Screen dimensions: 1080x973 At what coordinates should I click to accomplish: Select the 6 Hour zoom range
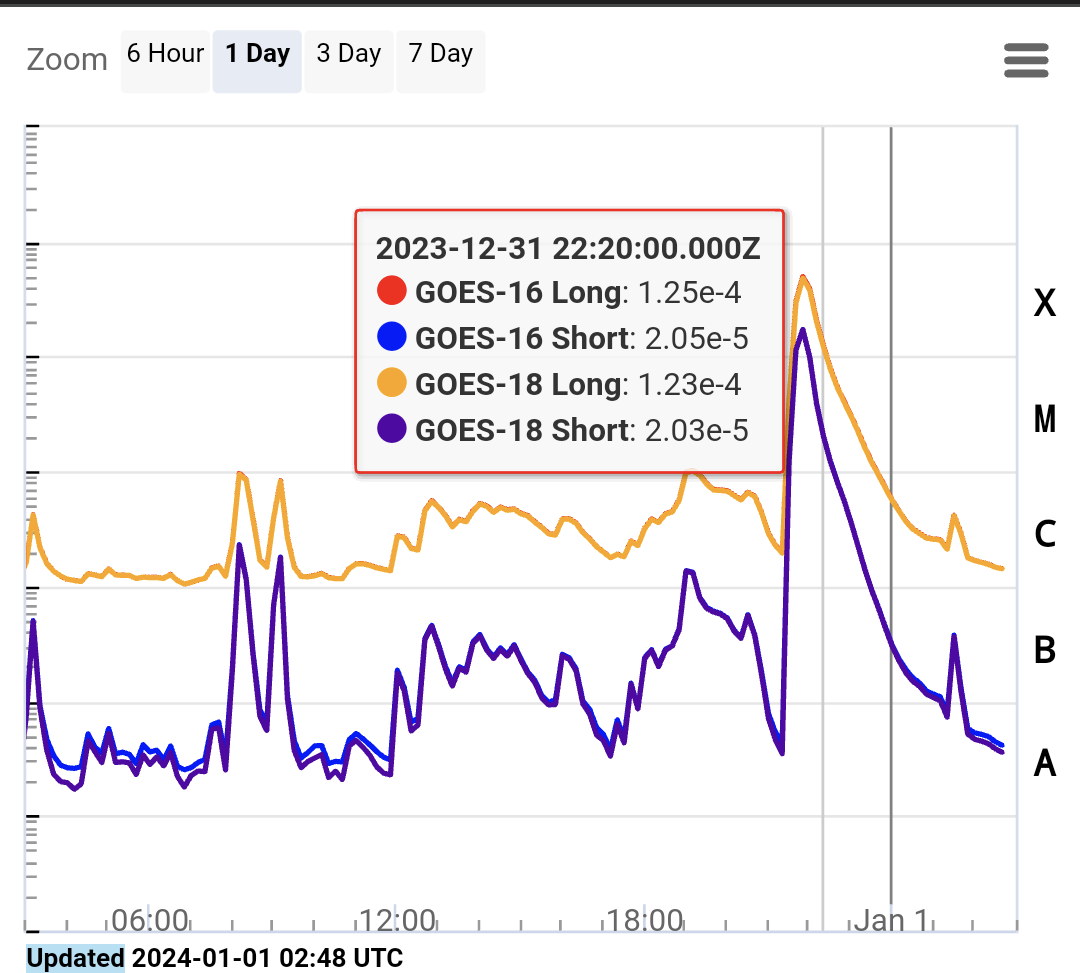(x=165, y=55)
